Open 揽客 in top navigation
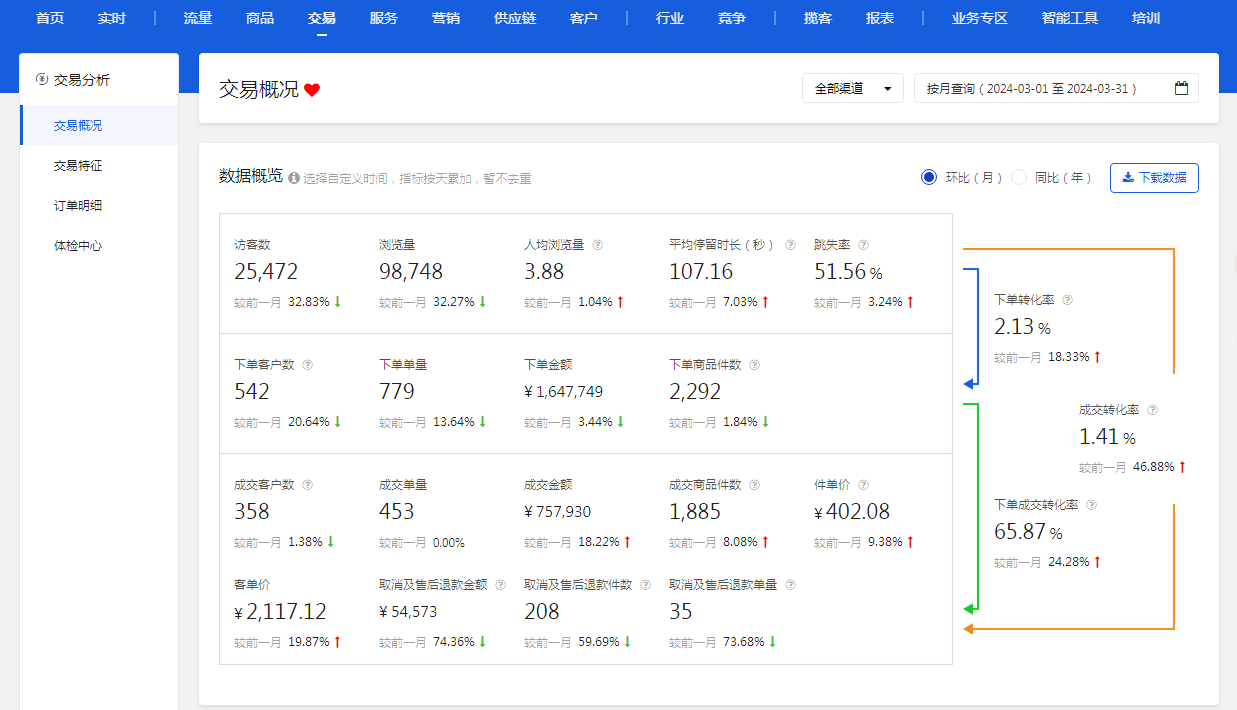Viewport: 1237px width, 710px height. pos(818,18)
